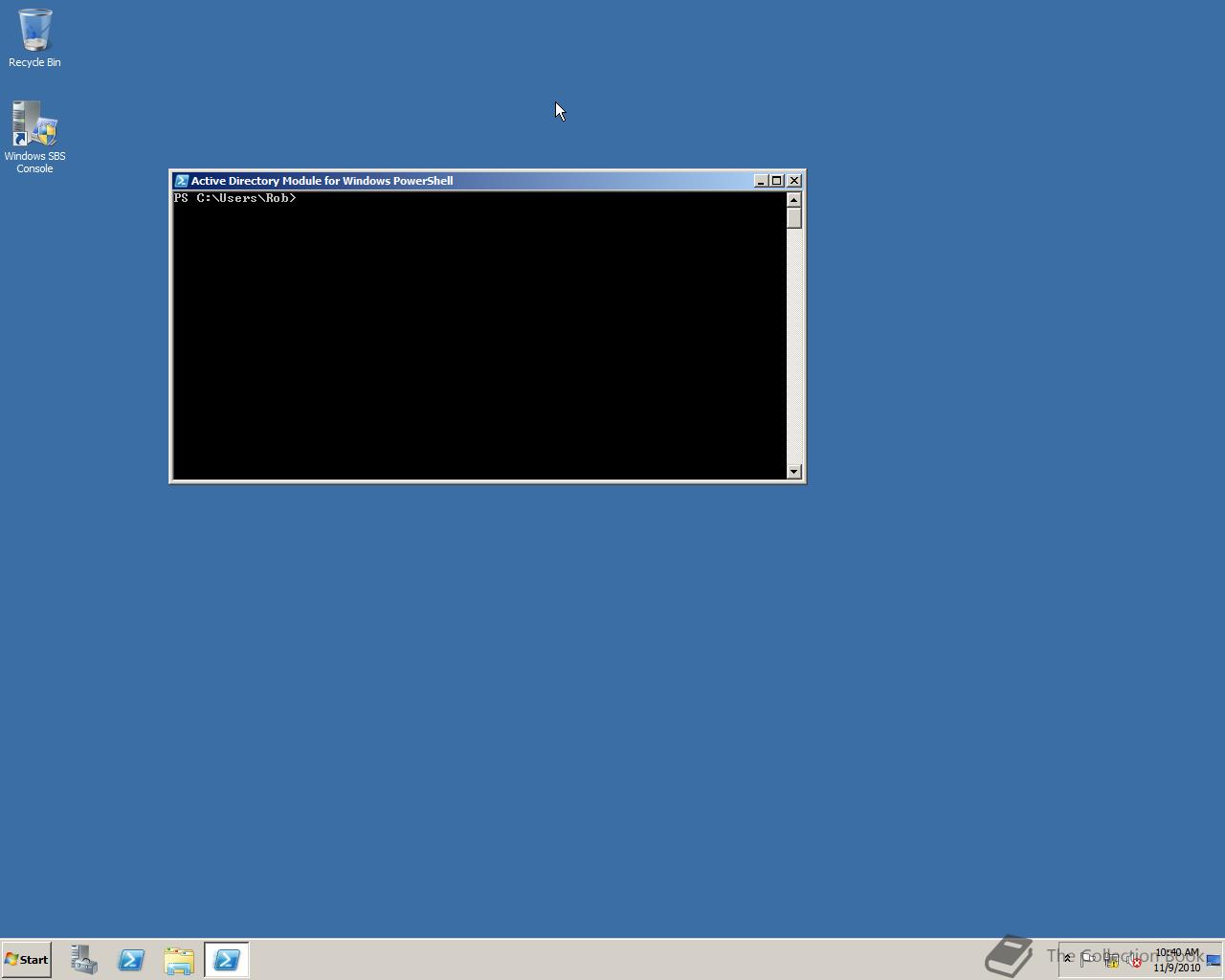
Task: Open Server Manager from the taskbar
Action: (x=83, y=960)
